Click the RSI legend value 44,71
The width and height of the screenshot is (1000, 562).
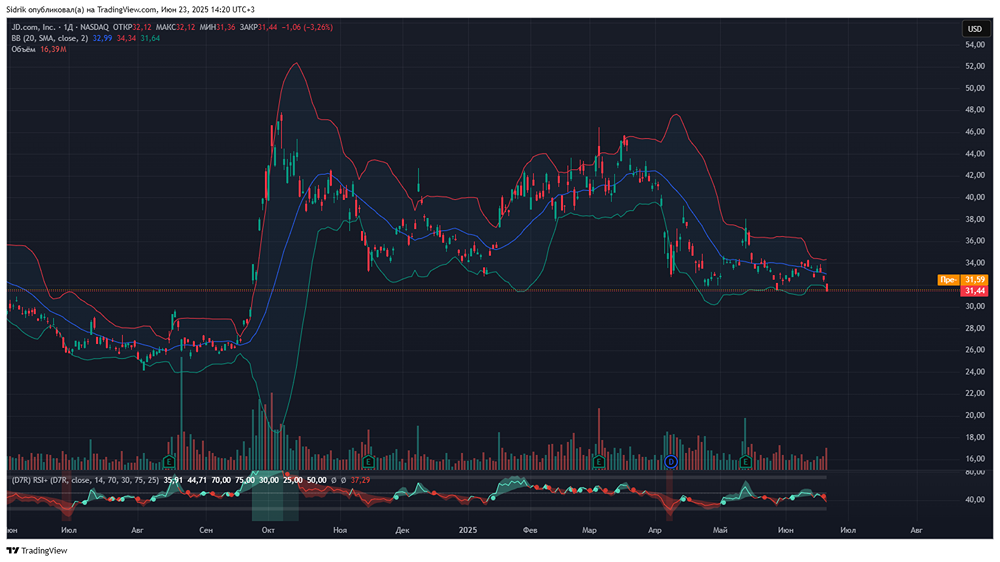click(x=197, y=480)
